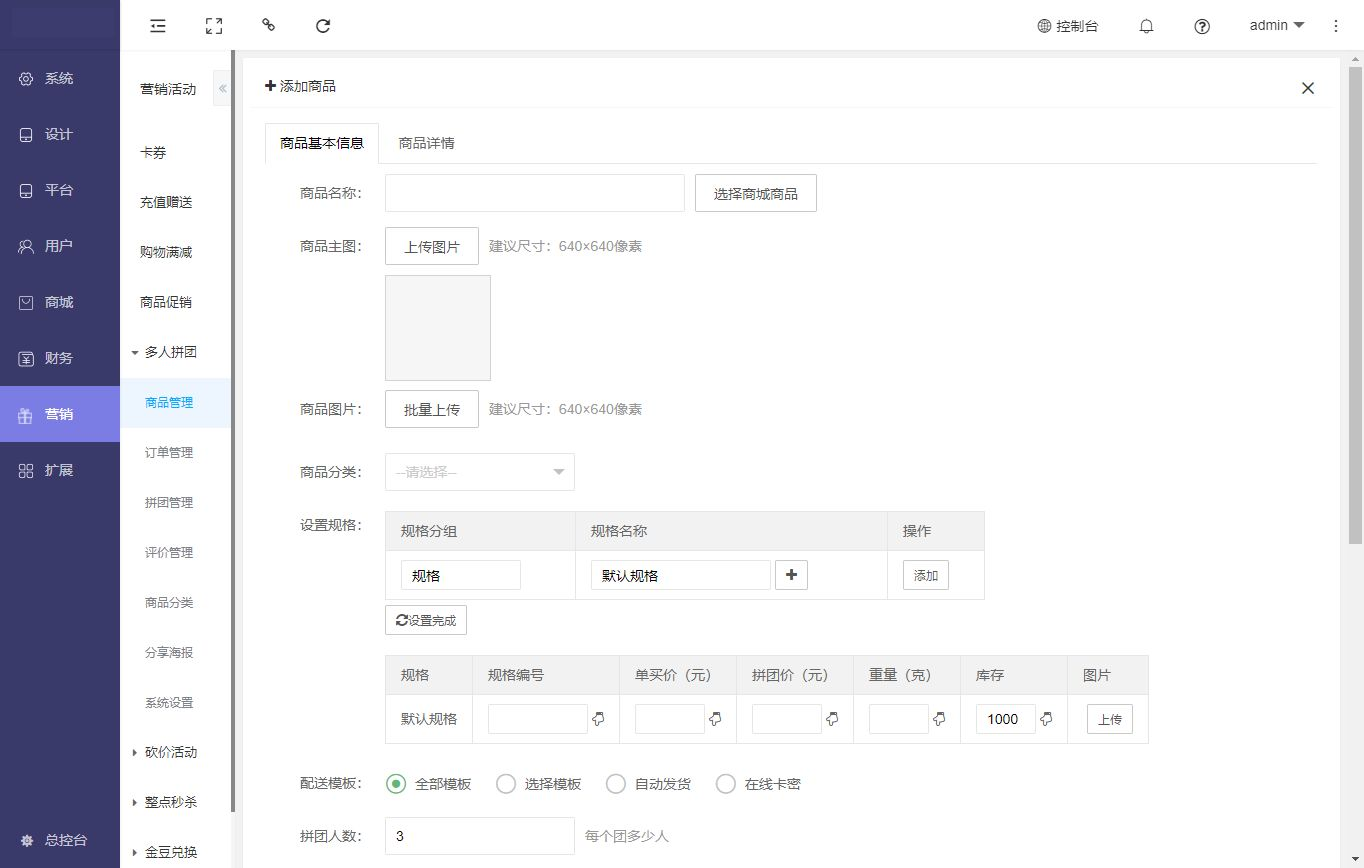Open the 商品分类 dropdown selector

480,472
